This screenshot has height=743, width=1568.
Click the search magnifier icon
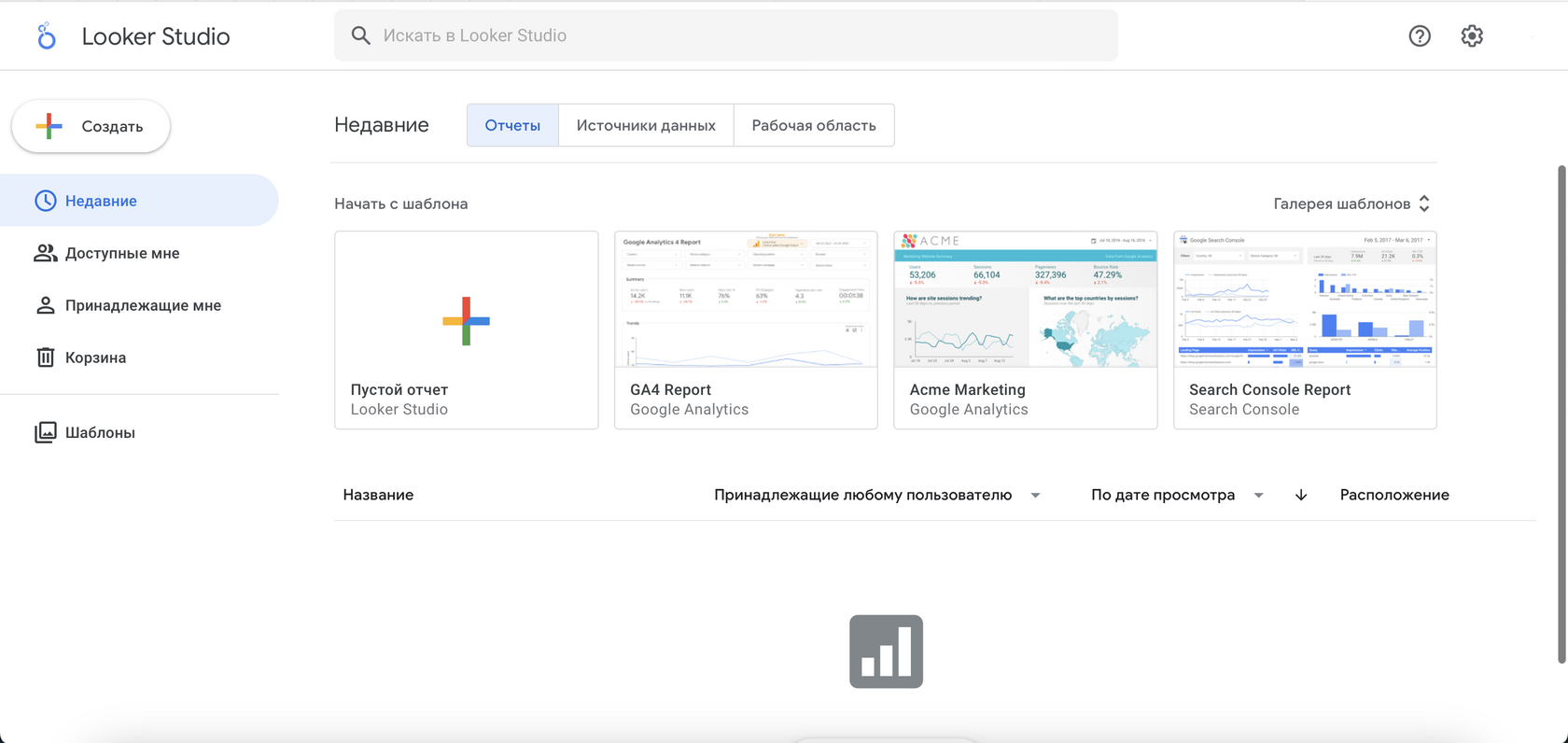pyautogui.click(x=360, y=35)
